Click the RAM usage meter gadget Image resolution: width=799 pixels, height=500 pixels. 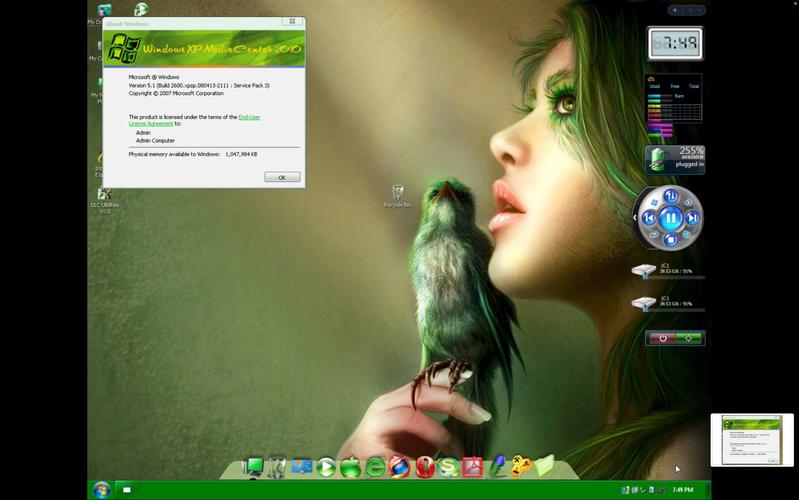pyautogui.click(x=674, y=106)
